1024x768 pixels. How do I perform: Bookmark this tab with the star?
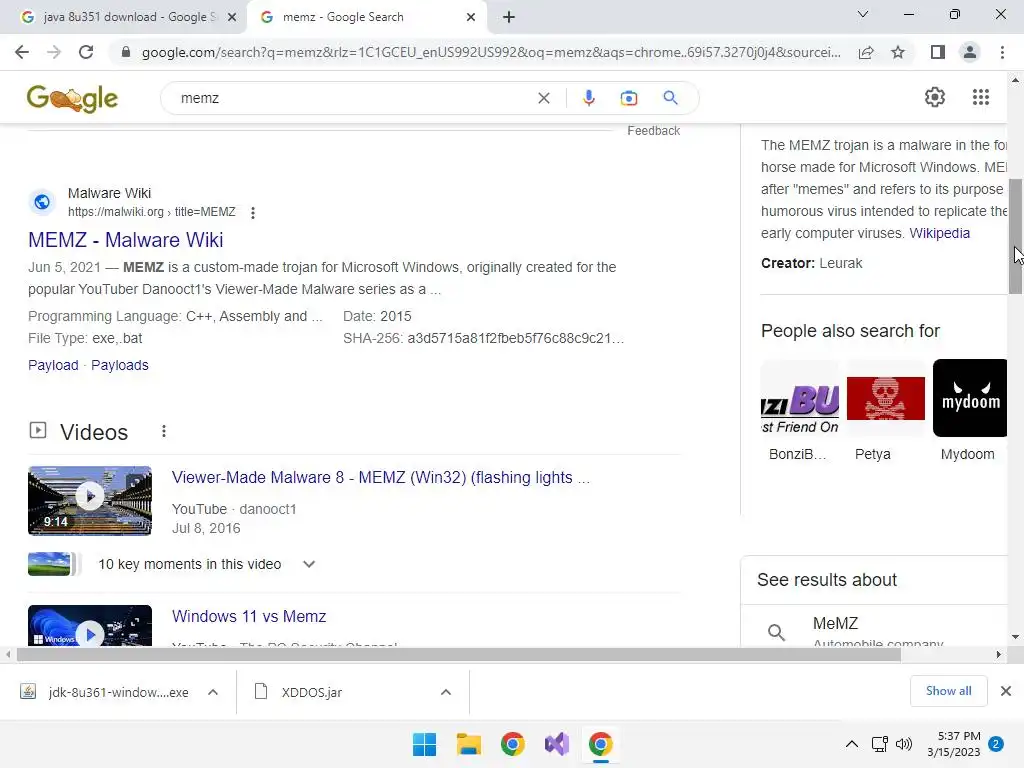pos(898,52)
